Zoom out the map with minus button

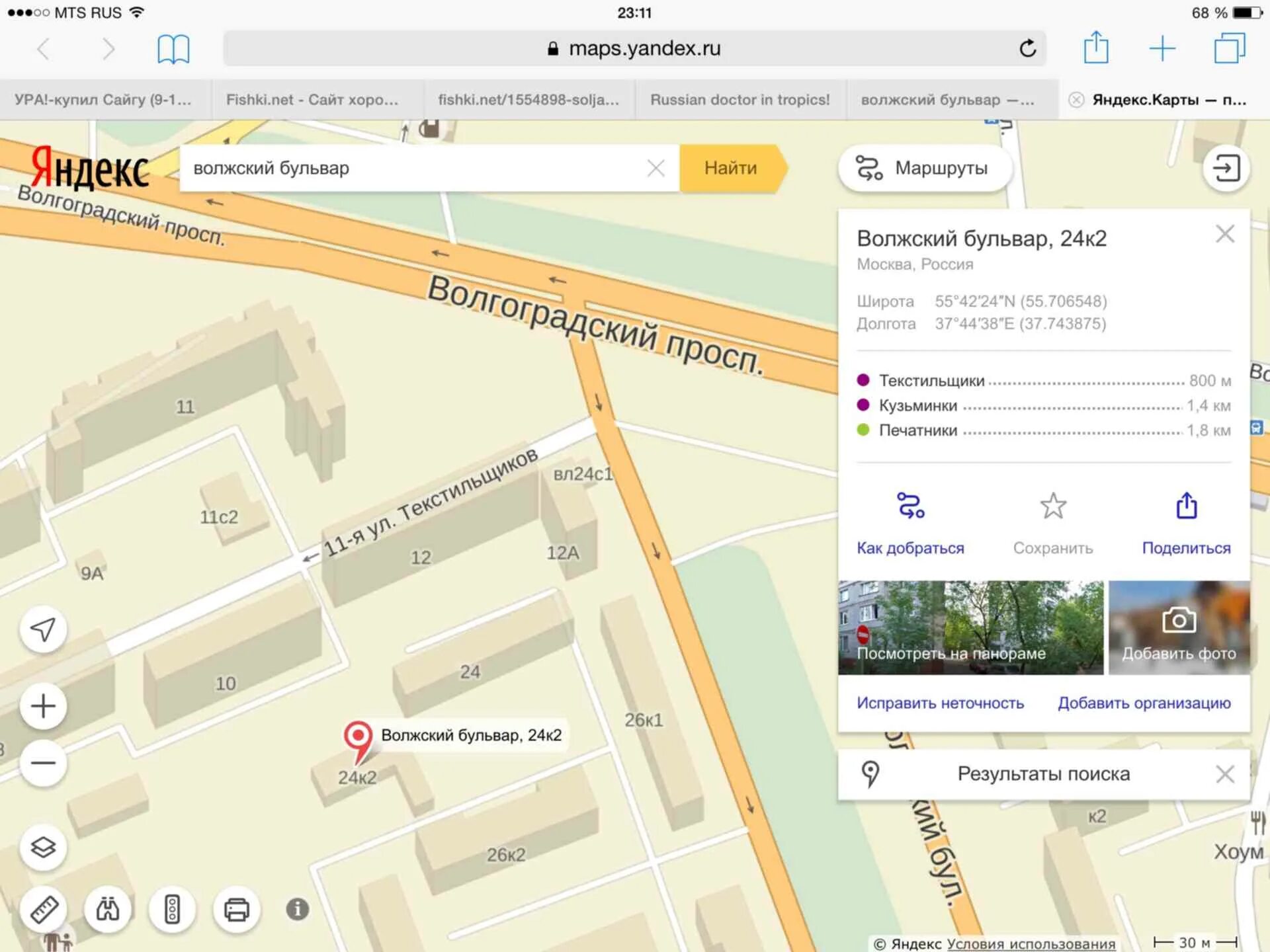[x=43, y=763]
